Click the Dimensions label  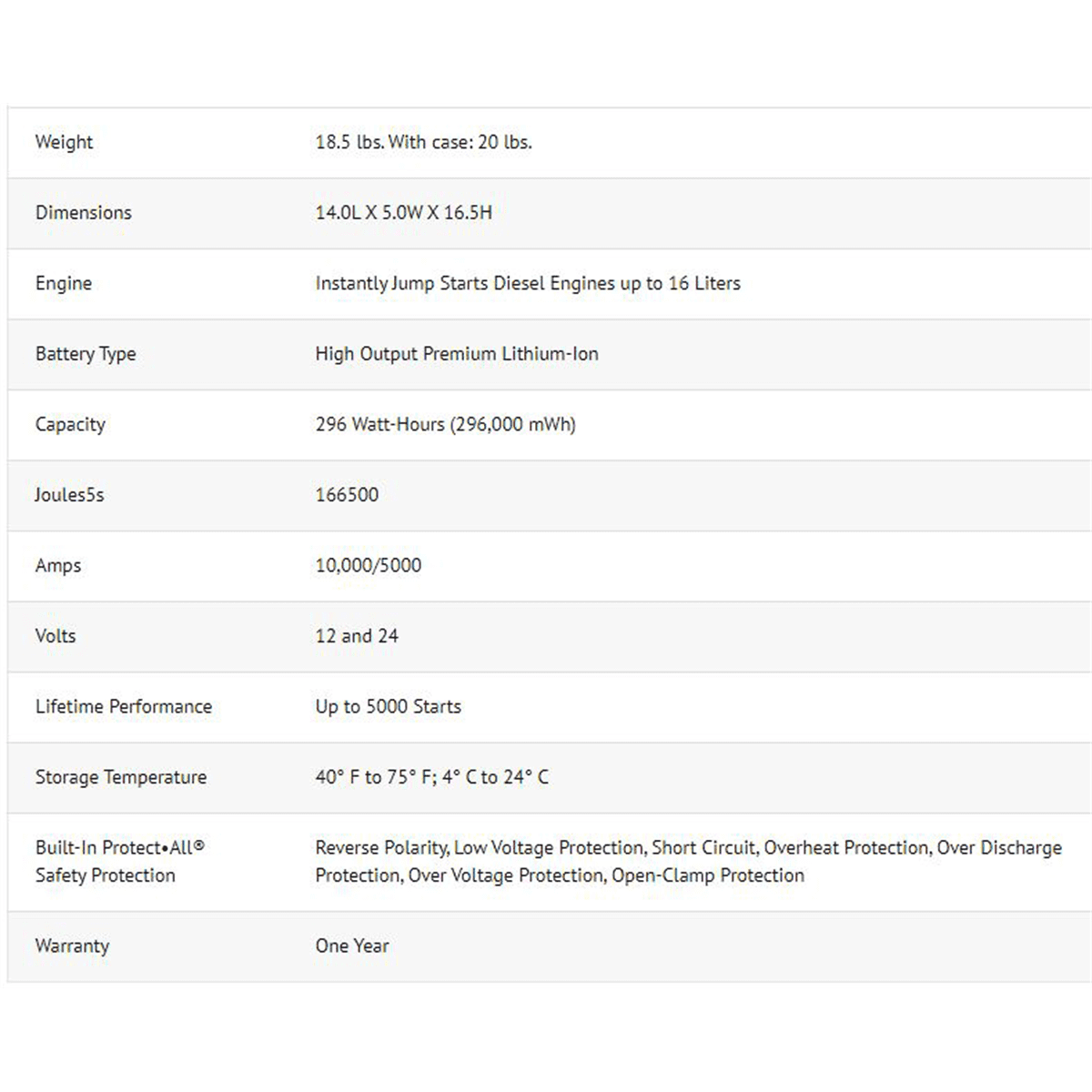click(83, 213)
